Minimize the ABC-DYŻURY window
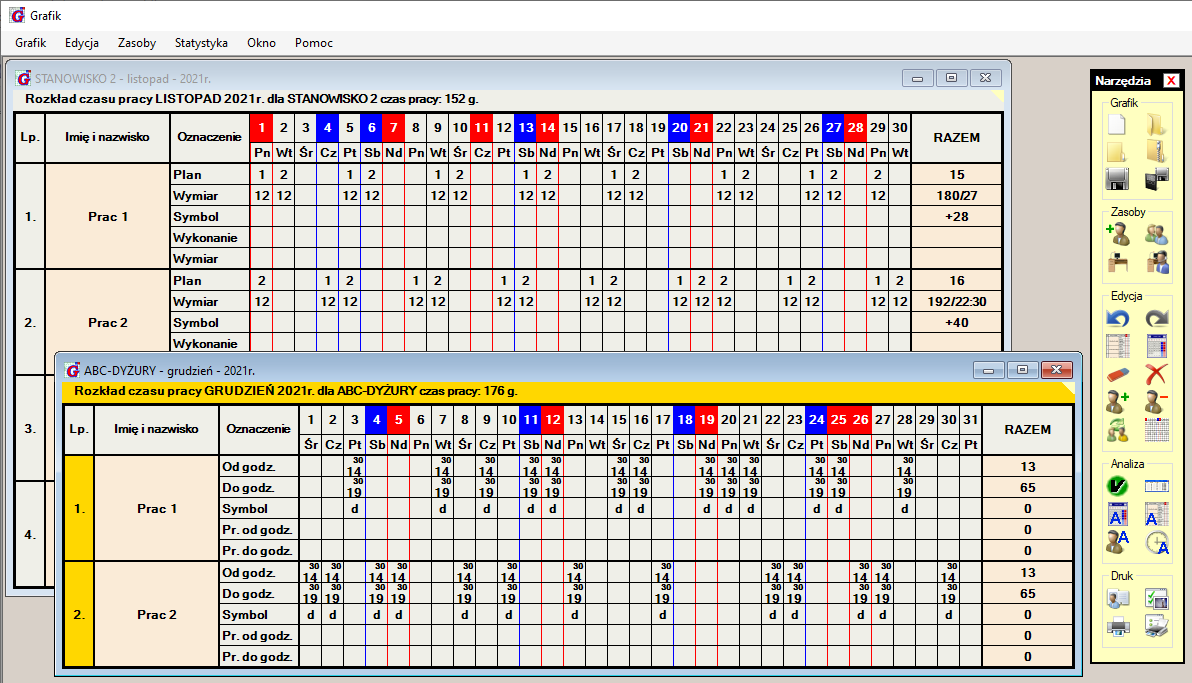The width and height of the screenshot is (1192, 683). click(989, 370)
